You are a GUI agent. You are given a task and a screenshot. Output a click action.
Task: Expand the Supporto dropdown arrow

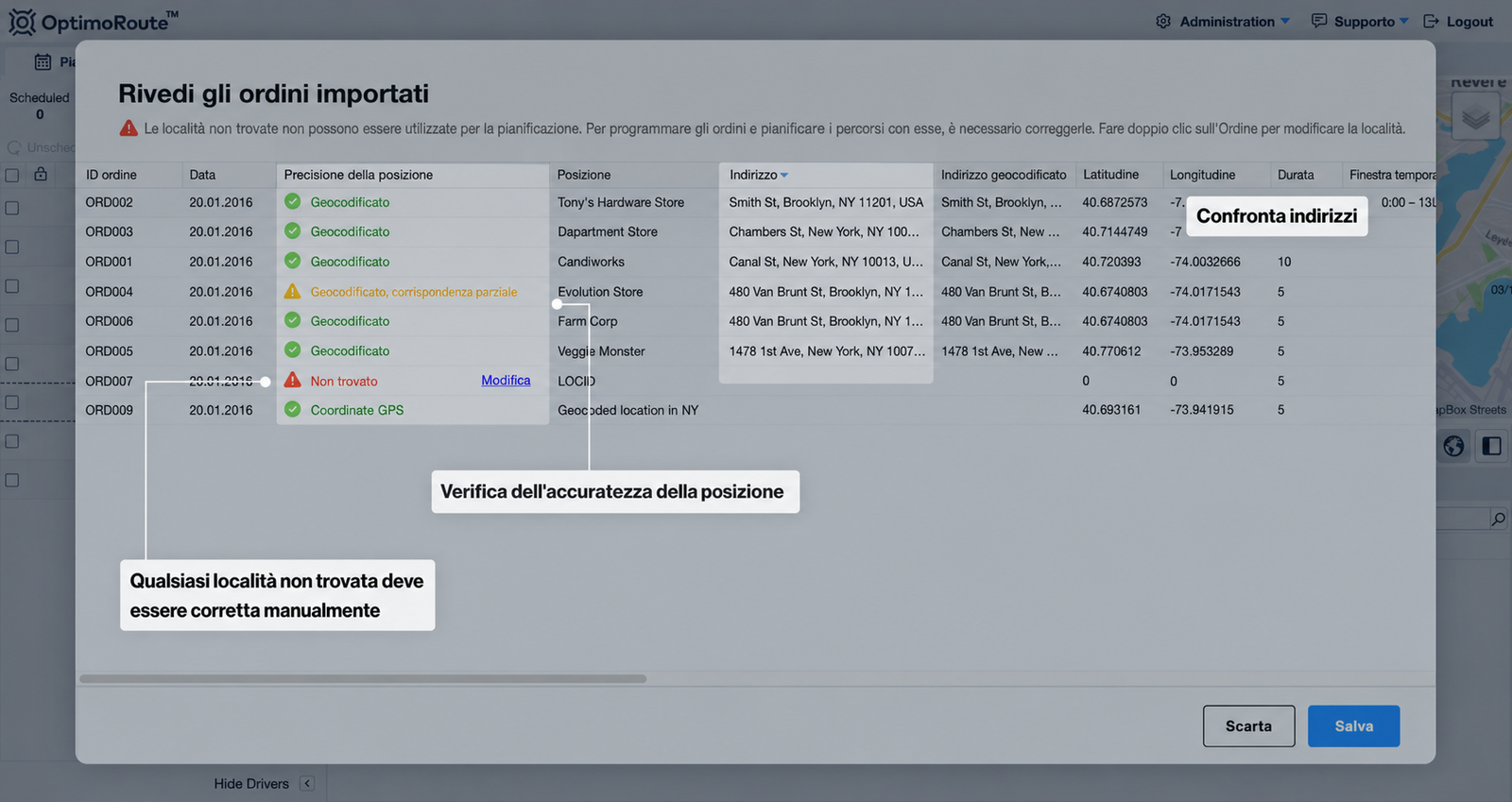tap(1404, 21)
